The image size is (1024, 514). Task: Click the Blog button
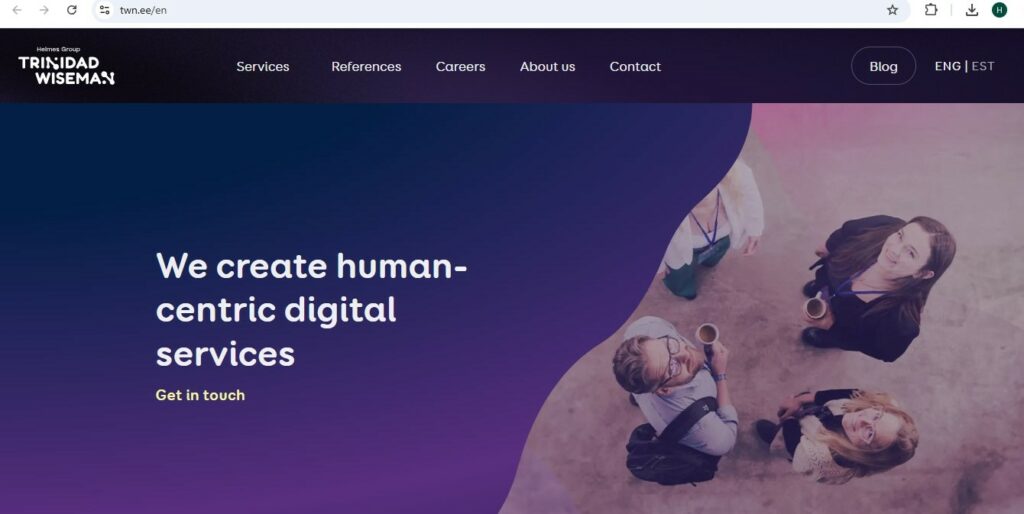[883, 66]
